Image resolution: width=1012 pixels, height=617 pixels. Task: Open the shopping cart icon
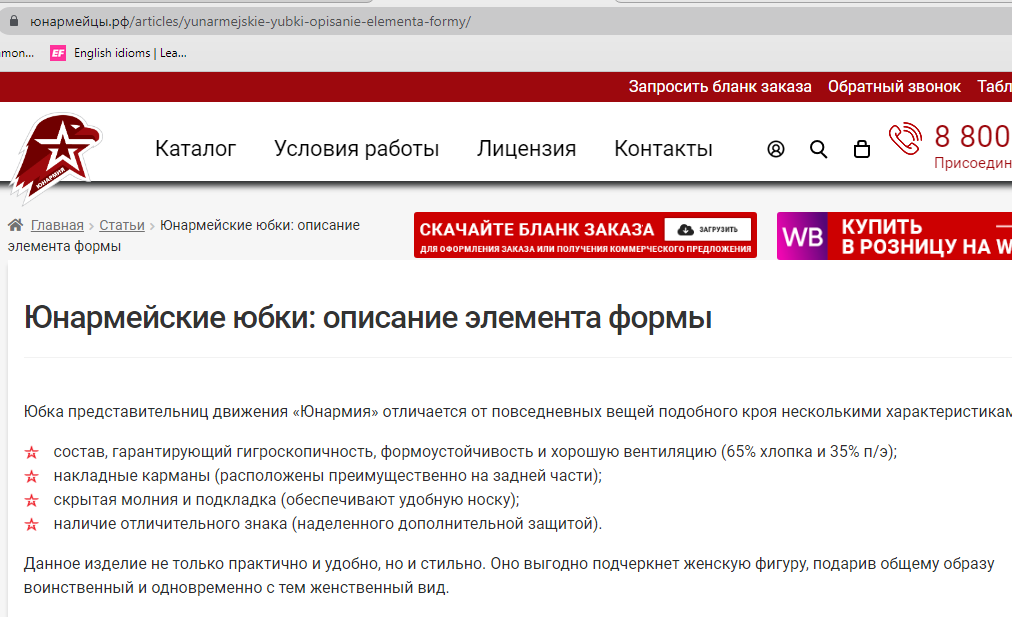(861, 149)
